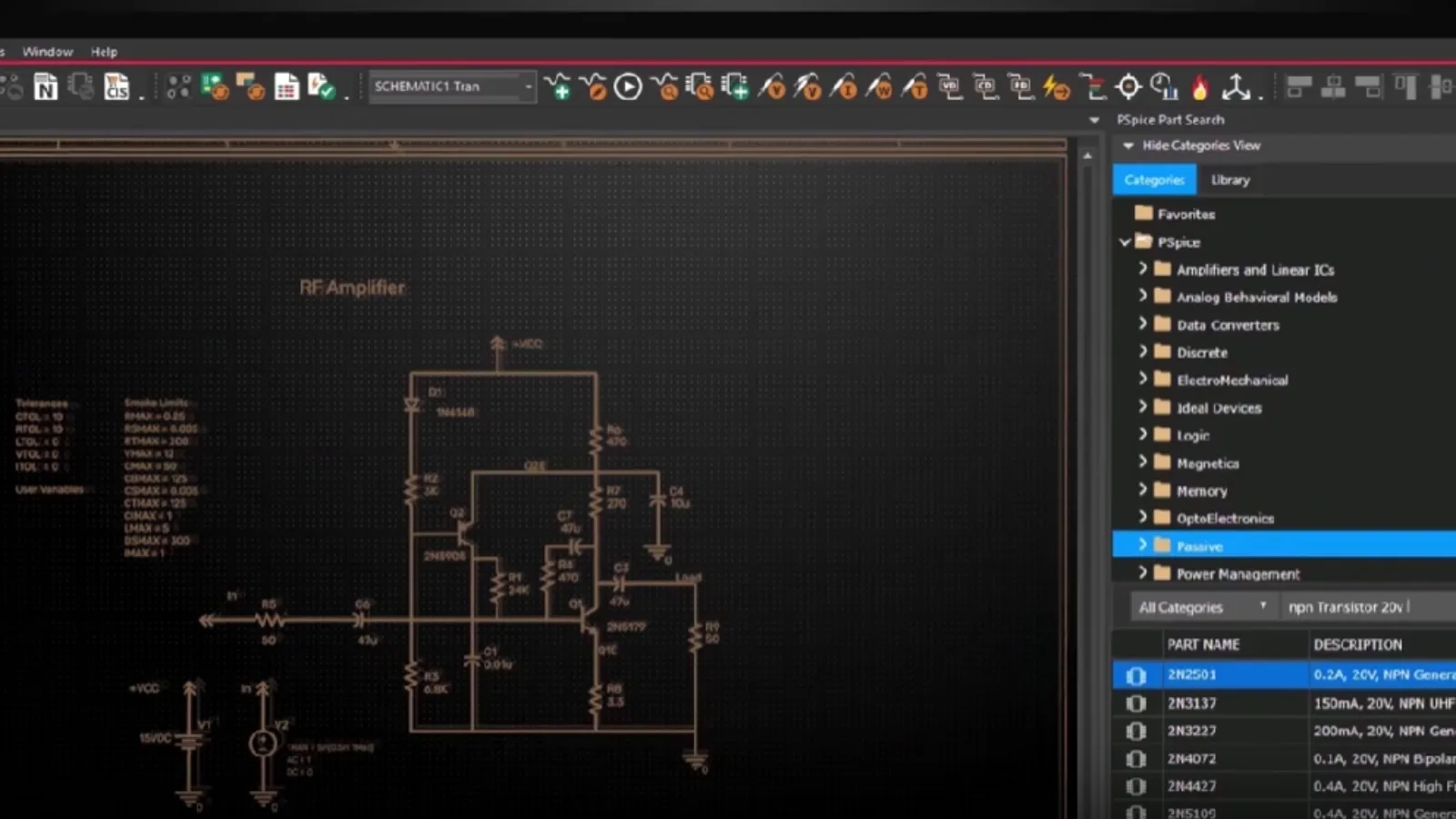The height and width of the screenshot is (819, 1456).
Task: Click the Create Netlist 'N' icon
Action: (x=45, y=87)
